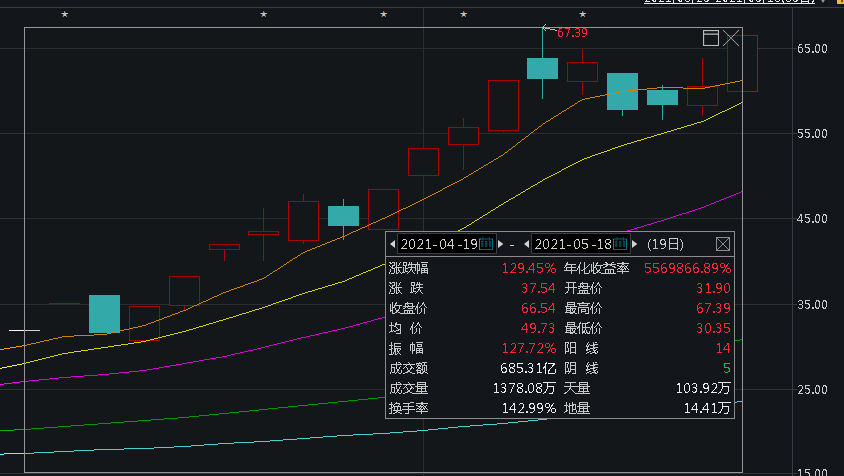The height and width of the screenshot is (476, 844).
Task: Click the rightmost star event marker
Action: click(583, 14)
